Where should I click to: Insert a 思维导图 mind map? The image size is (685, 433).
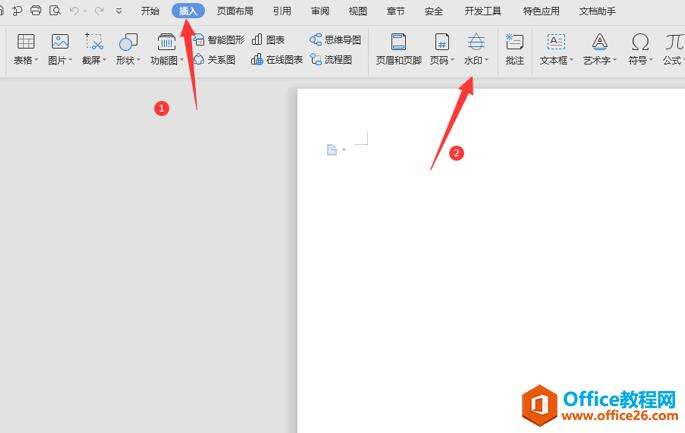tap(336, 40)
